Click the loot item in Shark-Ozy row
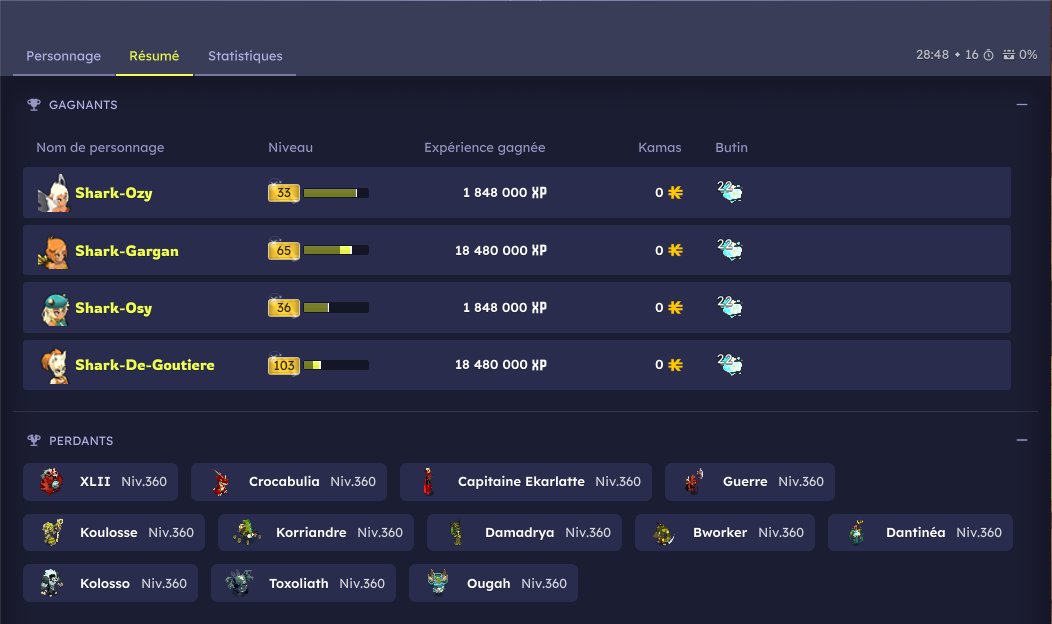This screenshot has width=1052, height=624. 729,193
